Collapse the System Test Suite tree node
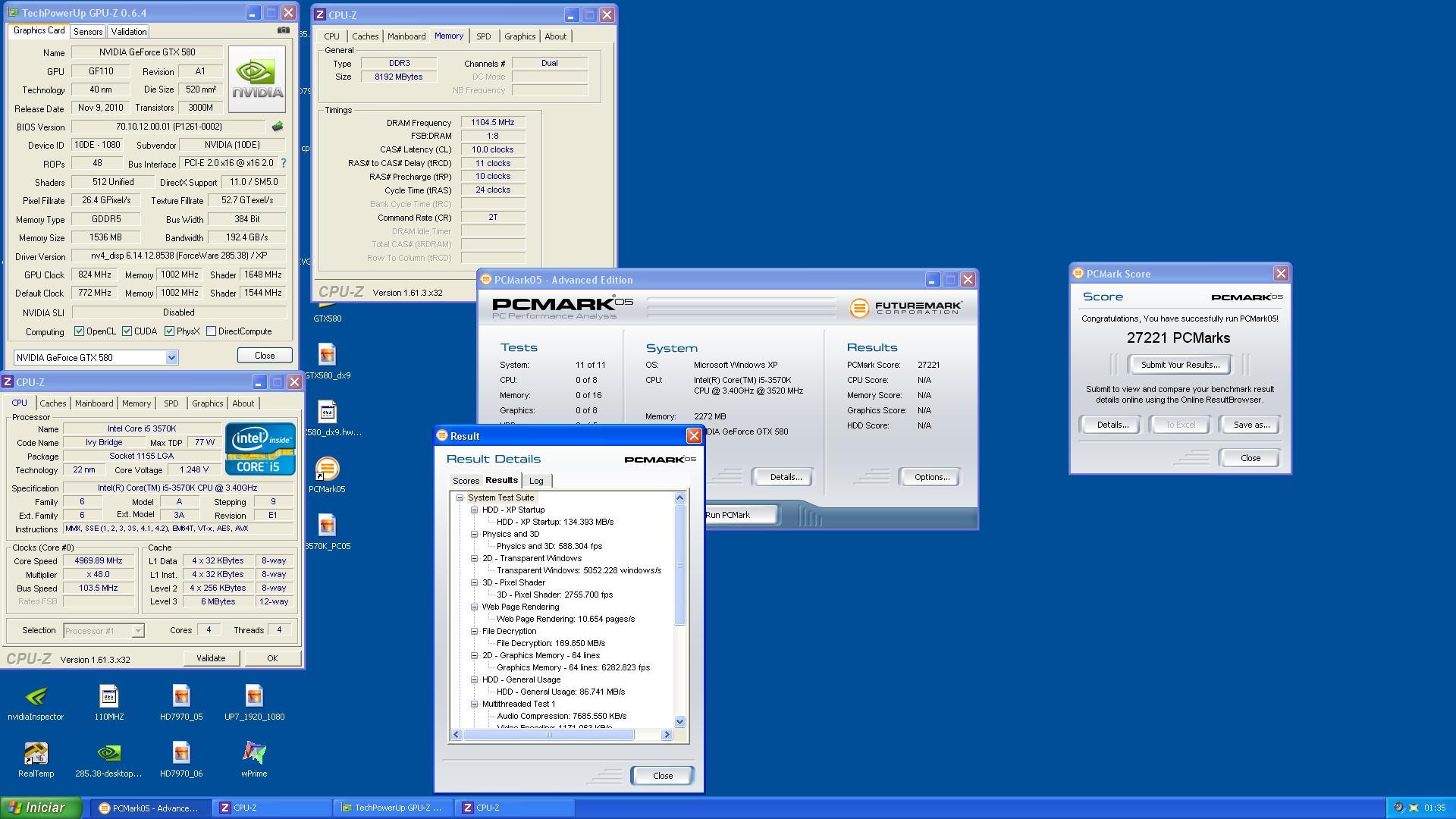Screen dimensions: 1456x819 [460, 498]
